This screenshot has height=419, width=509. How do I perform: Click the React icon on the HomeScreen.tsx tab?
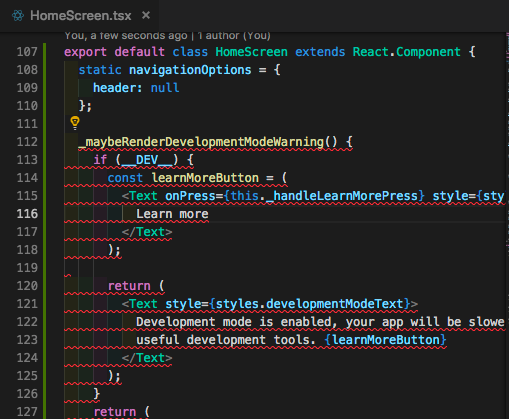click(18, 16)
